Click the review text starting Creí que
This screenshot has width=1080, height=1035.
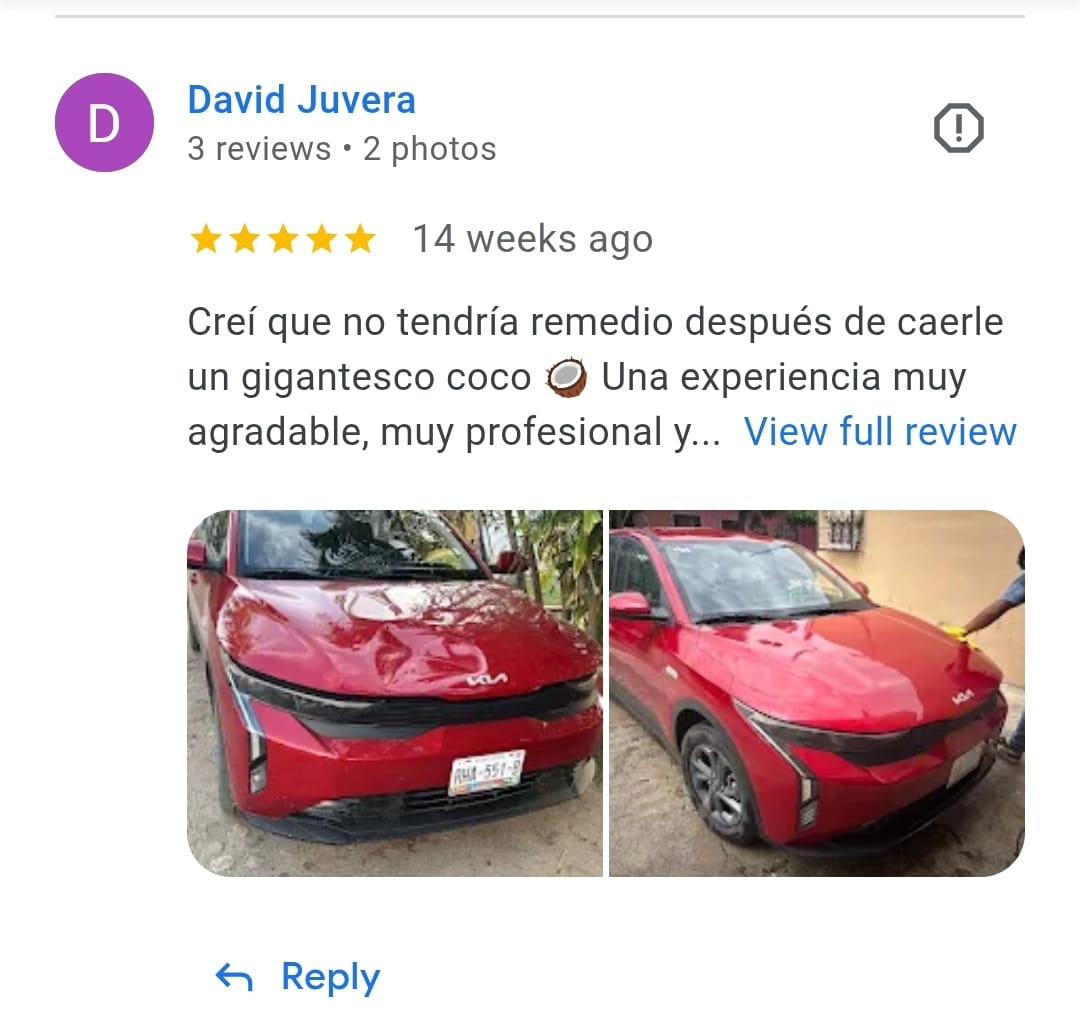click(x=596, y=377)
